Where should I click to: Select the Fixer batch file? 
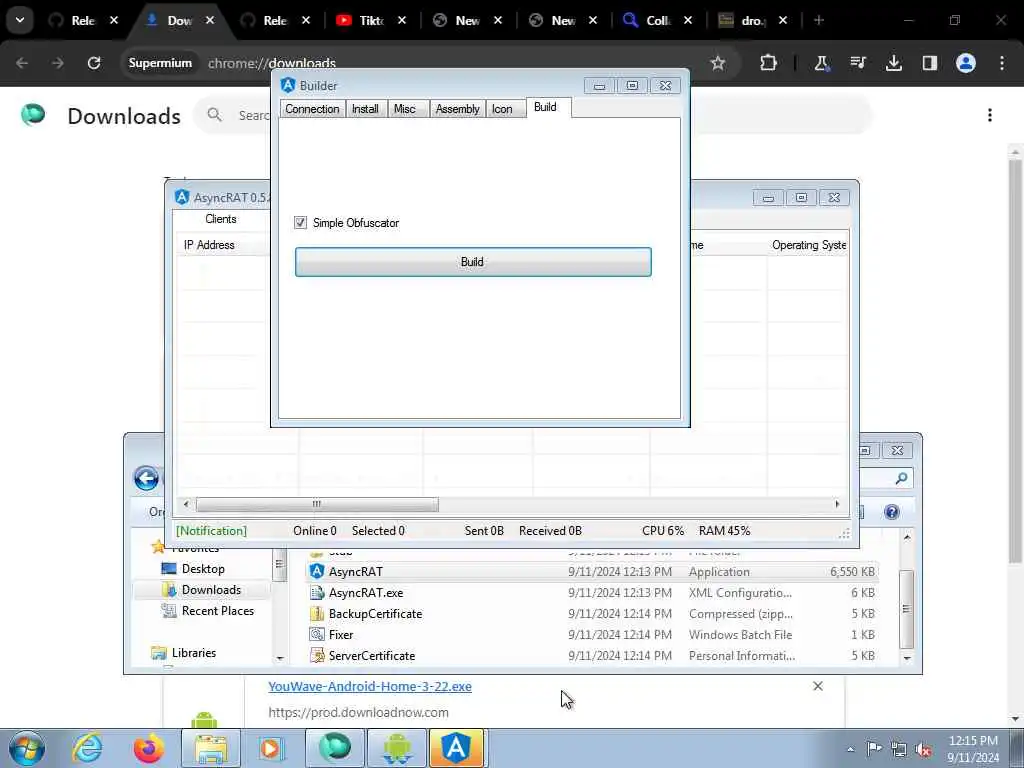(592, 634)
